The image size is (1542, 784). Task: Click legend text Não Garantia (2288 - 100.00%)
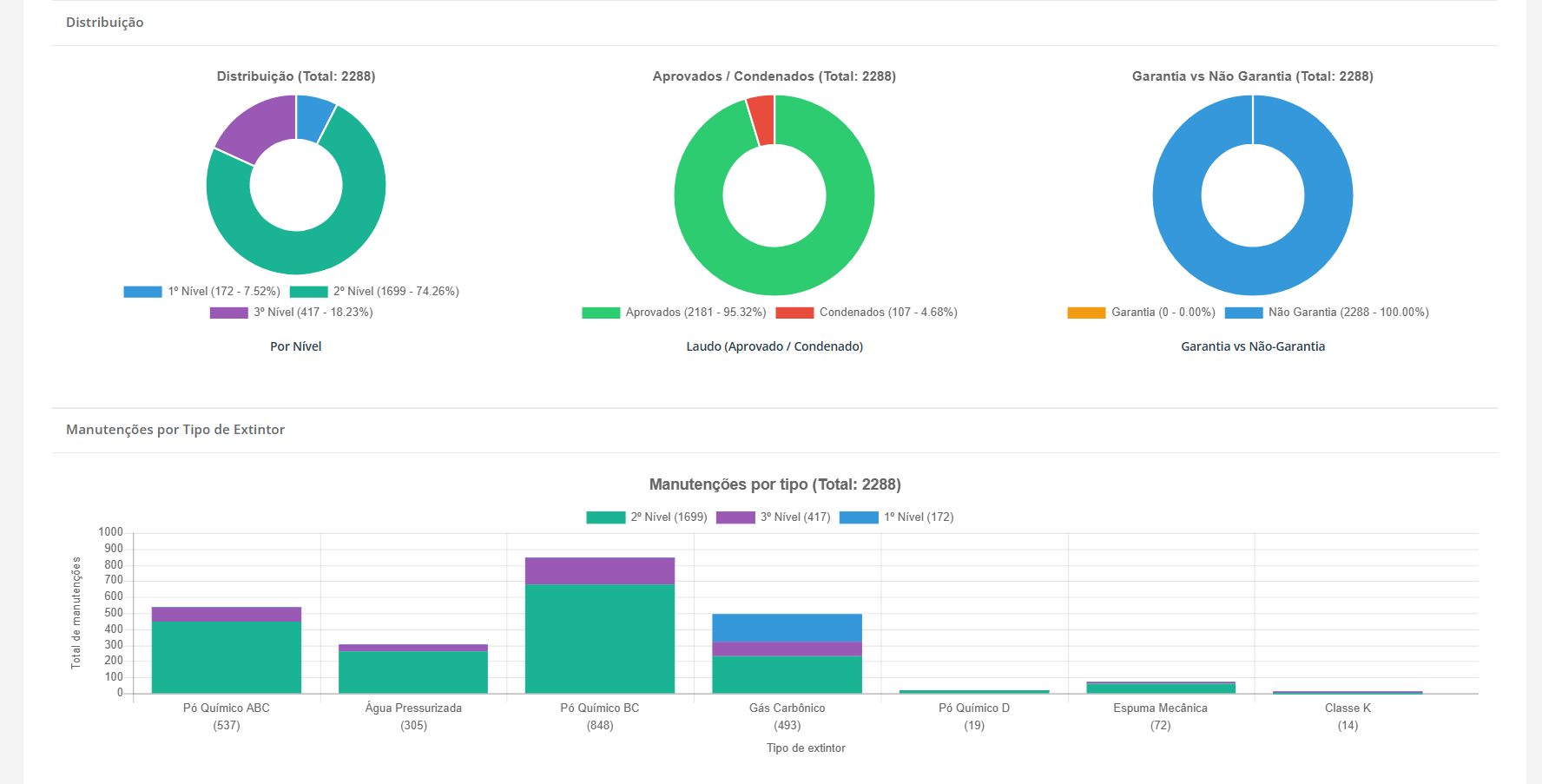point(1348,313)
